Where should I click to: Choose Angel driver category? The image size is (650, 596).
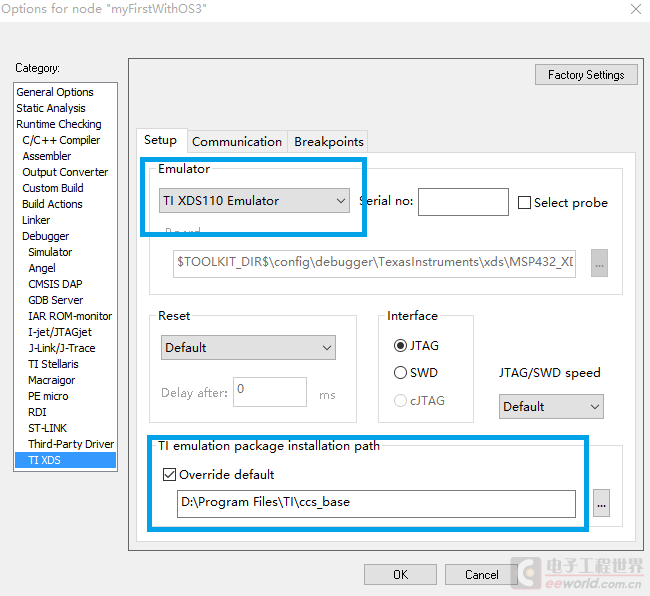(x=41, y=268)
